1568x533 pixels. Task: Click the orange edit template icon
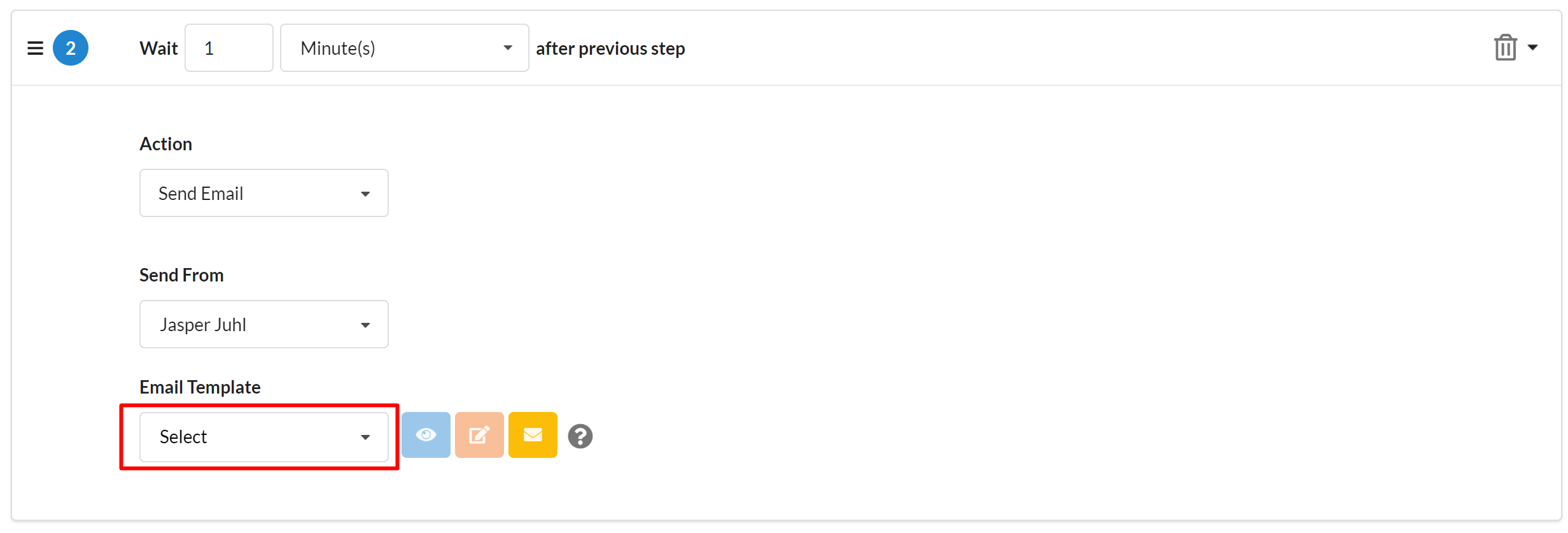pos(479,436)
